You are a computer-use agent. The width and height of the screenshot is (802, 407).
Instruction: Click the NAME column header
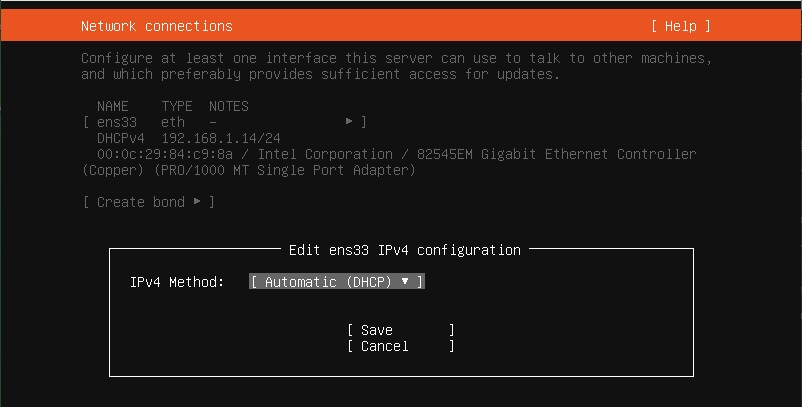[x=113, y=106]
